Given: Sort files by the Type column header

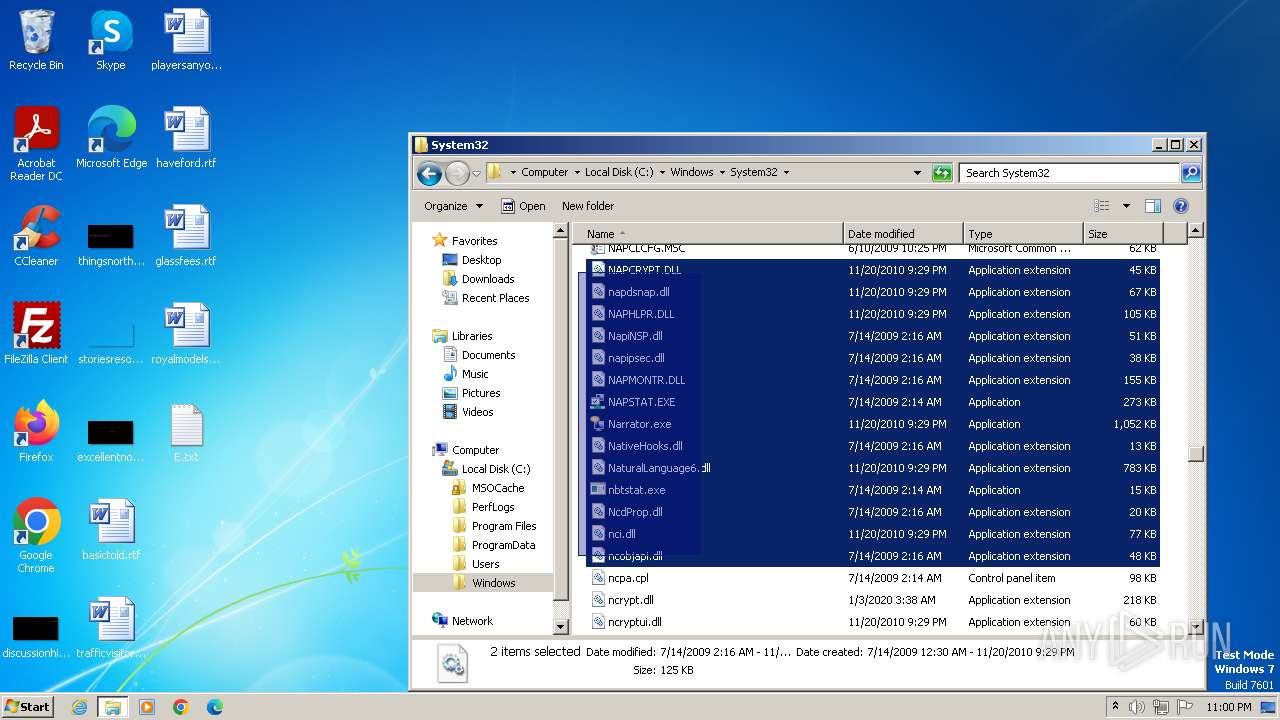Looking at the screenshot, I should click(1023, 233).
